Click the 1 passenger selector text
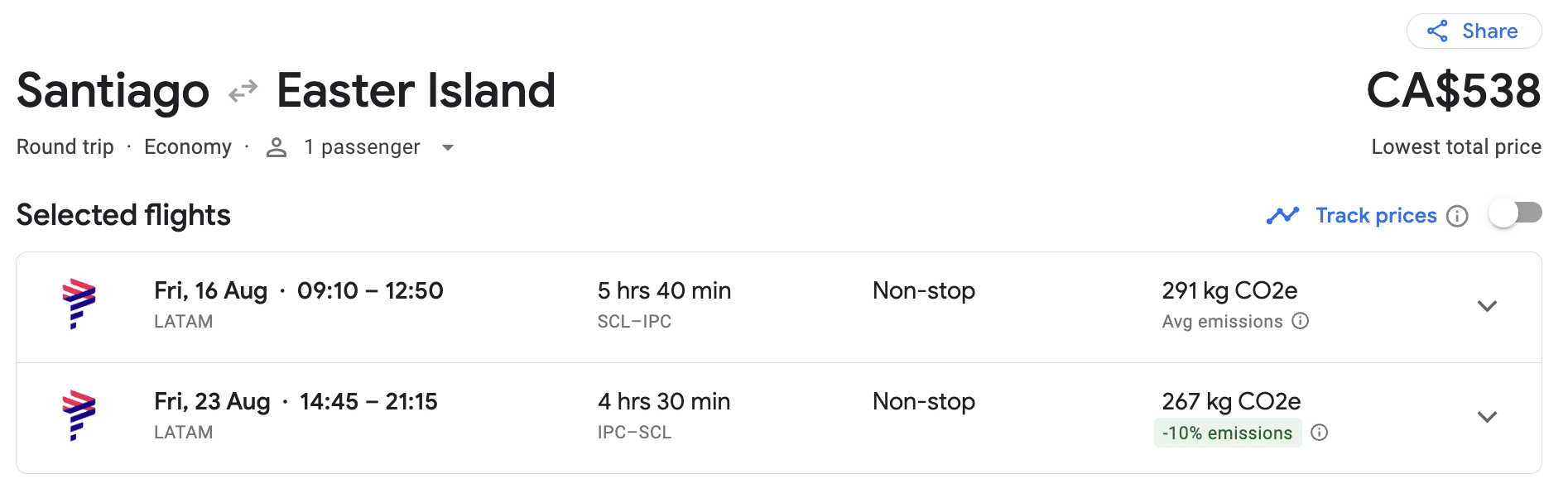1568x493 pixels. (x=362, y=147)
